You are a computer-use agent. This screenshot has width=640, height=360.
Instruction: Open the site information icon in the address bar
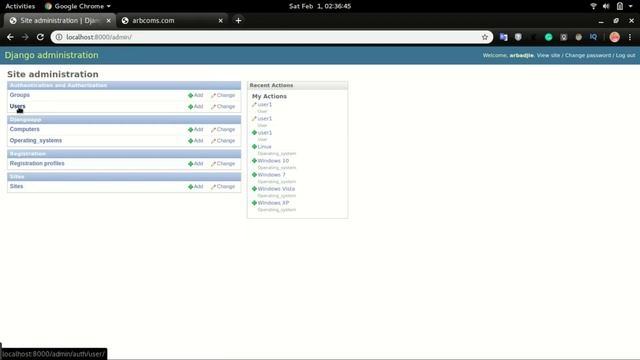59,37
